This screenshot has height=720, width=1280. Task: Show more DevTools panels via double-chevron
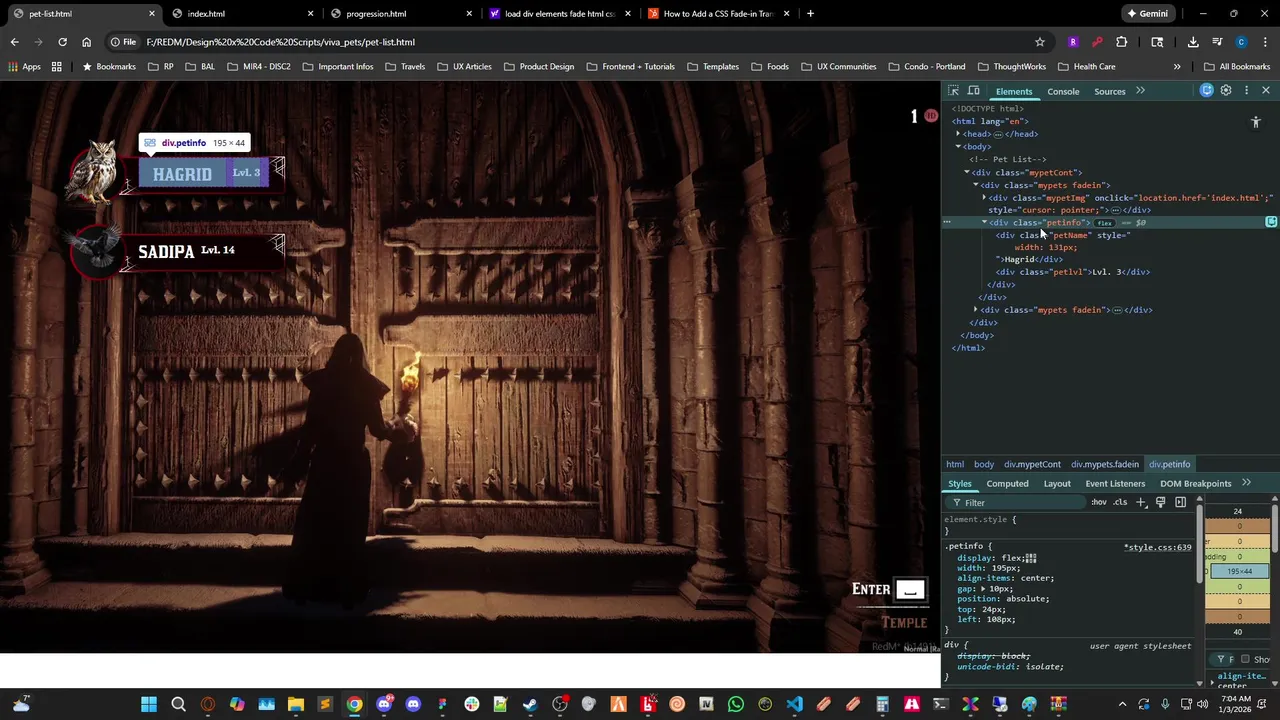point(1140,91)
